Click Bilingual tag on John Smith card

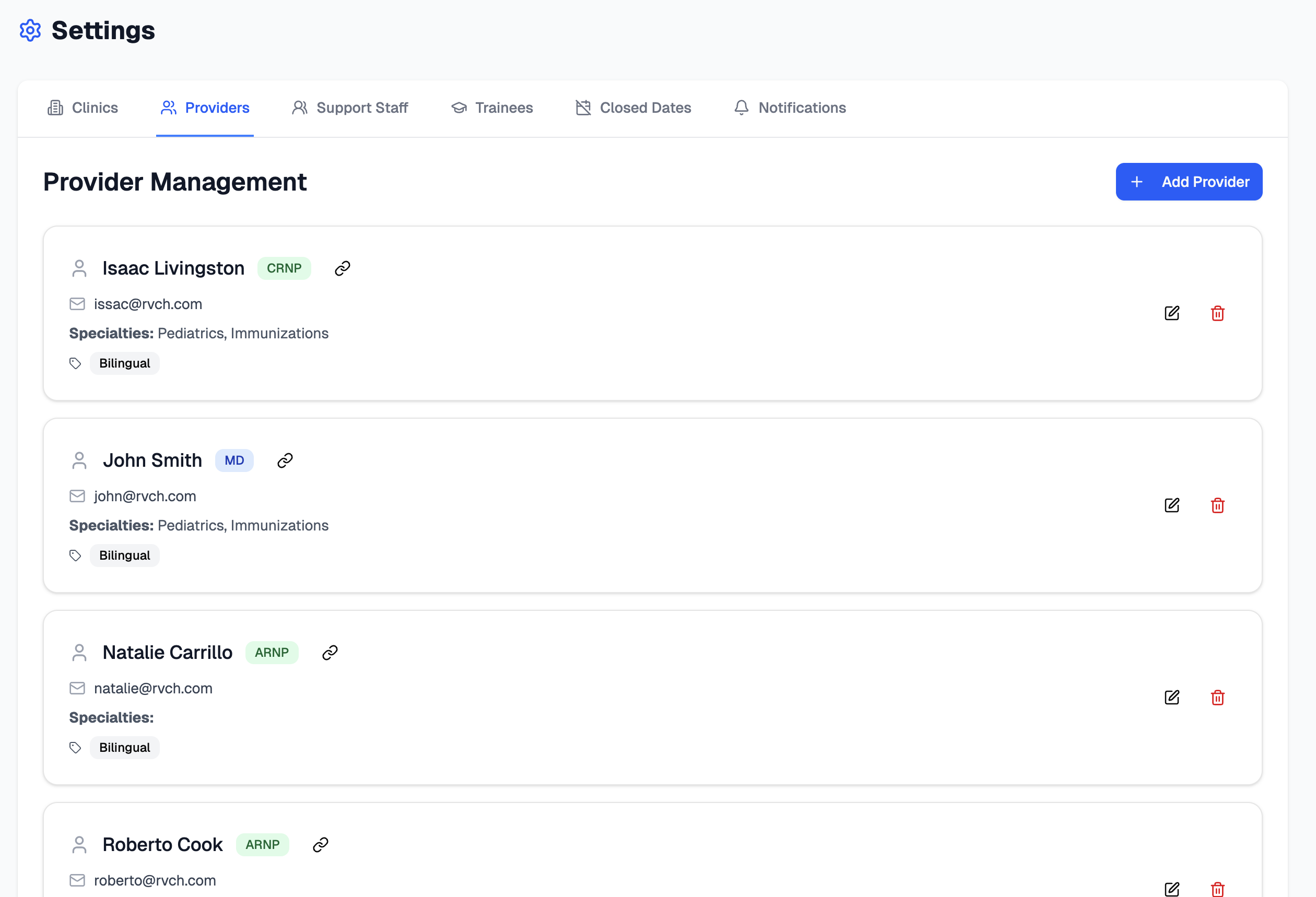(x=125, y=556)
